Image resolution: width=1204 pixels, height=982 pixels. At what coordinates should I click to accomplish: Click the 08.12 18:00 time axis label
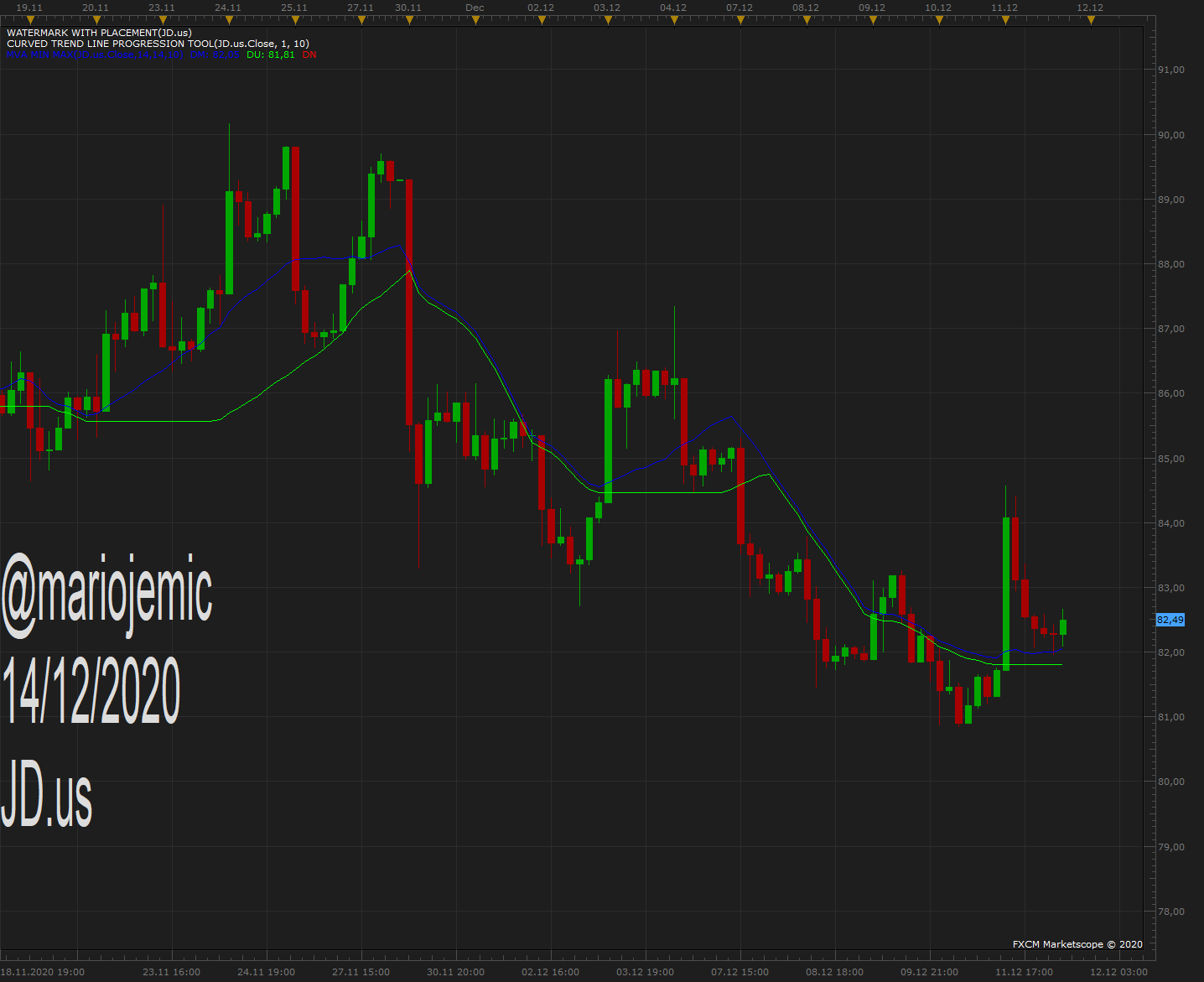coord(835,972)
